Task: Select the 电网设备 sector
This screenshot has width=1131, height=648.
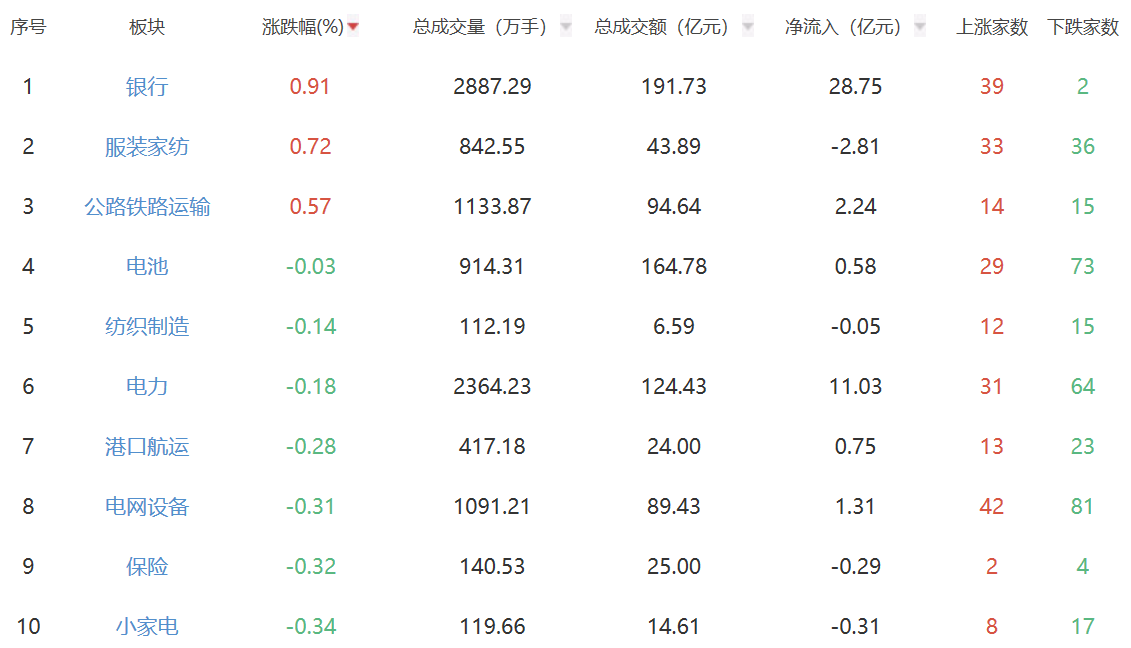Action: click(147, 507)
